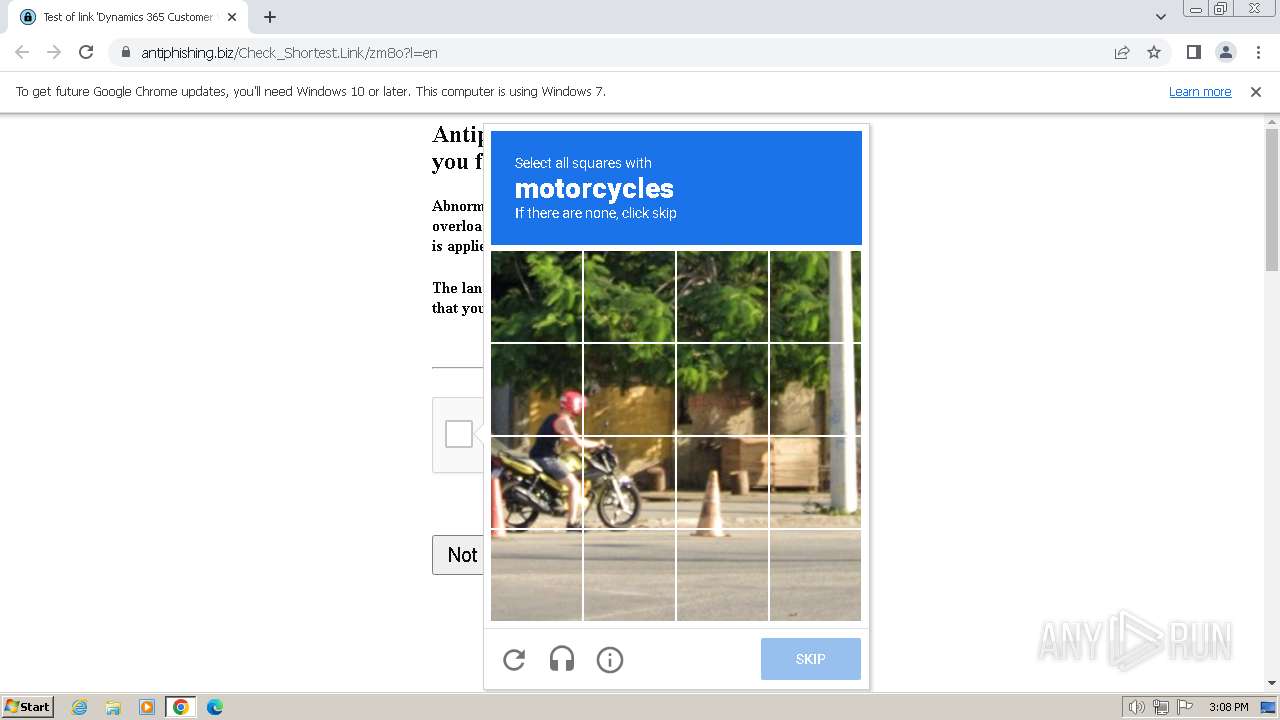Open the Action Center flag icon
This screenshot has height=720, width=1280.
pyautogui.click(x=1183, y=707)
